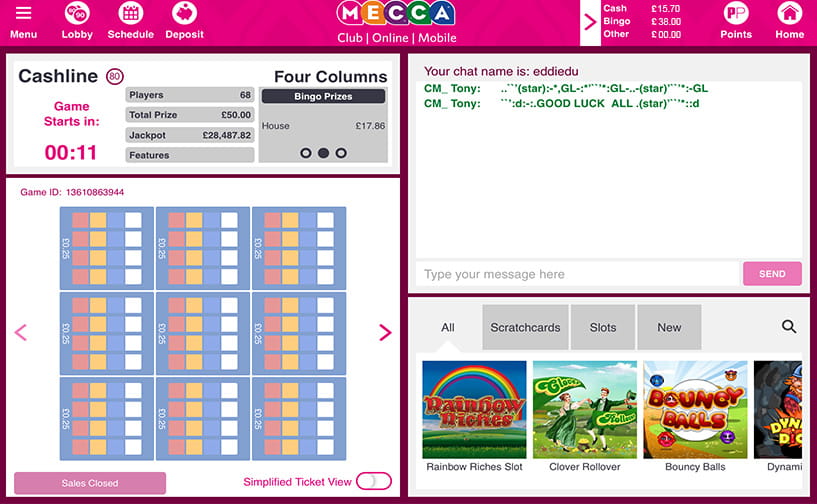Open the Points icon
This screenshot has height=504, width=817.
[736, 14]
